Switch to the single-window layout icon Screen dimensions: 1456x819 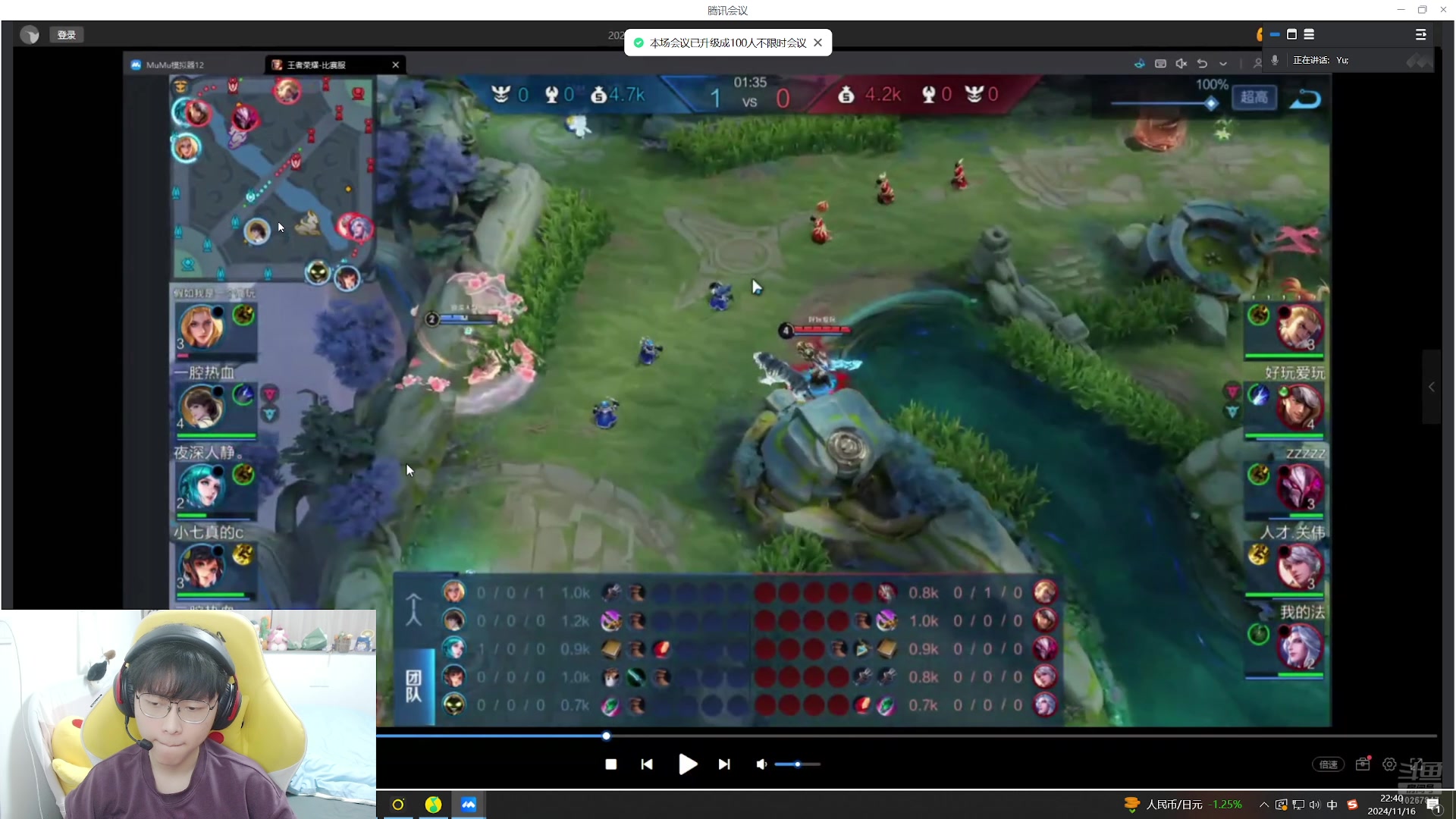point(1291,35)
